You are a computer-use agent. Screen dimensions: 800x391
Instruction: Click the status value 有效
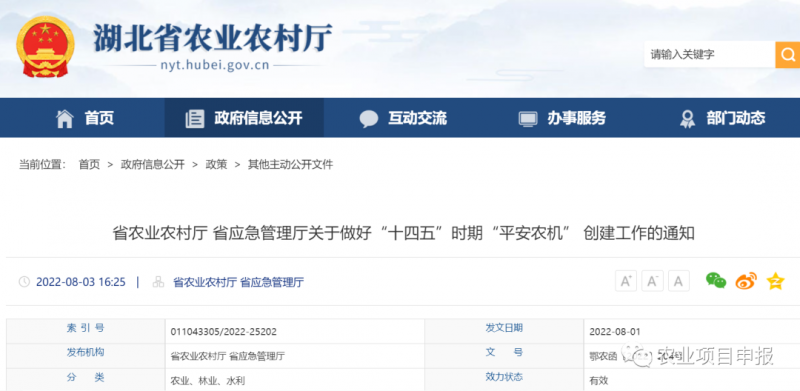pyautogui.click(x=598, y=381)
